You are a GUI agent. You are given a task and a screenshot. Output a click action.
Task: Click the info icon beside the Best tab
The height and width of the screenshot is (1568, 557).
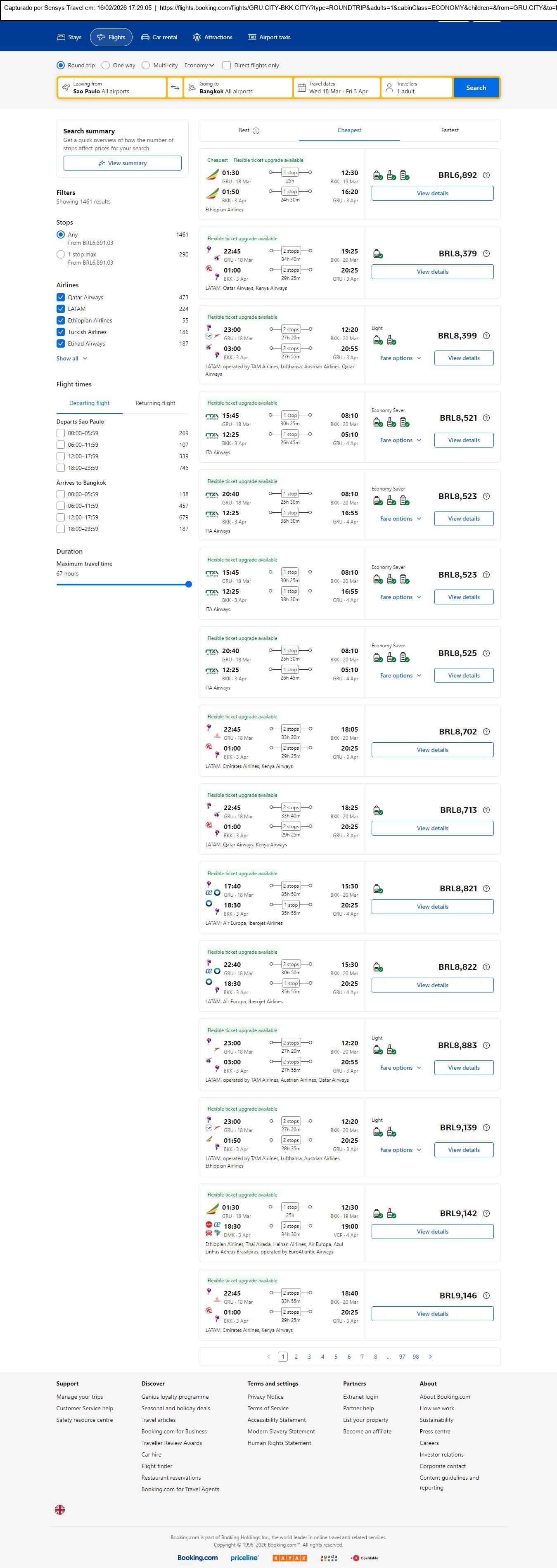click(x=256, y=131)
